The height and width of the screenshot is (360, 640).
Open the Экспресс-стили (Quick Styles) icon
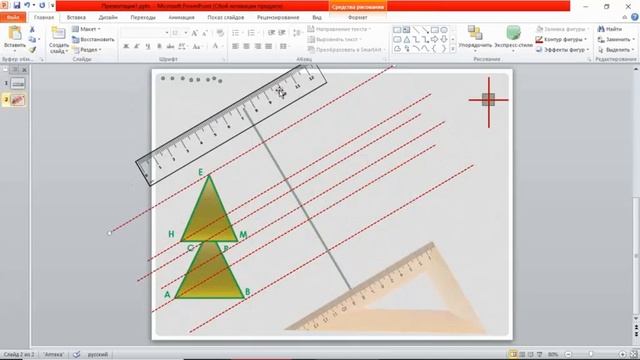click(513, 32)
